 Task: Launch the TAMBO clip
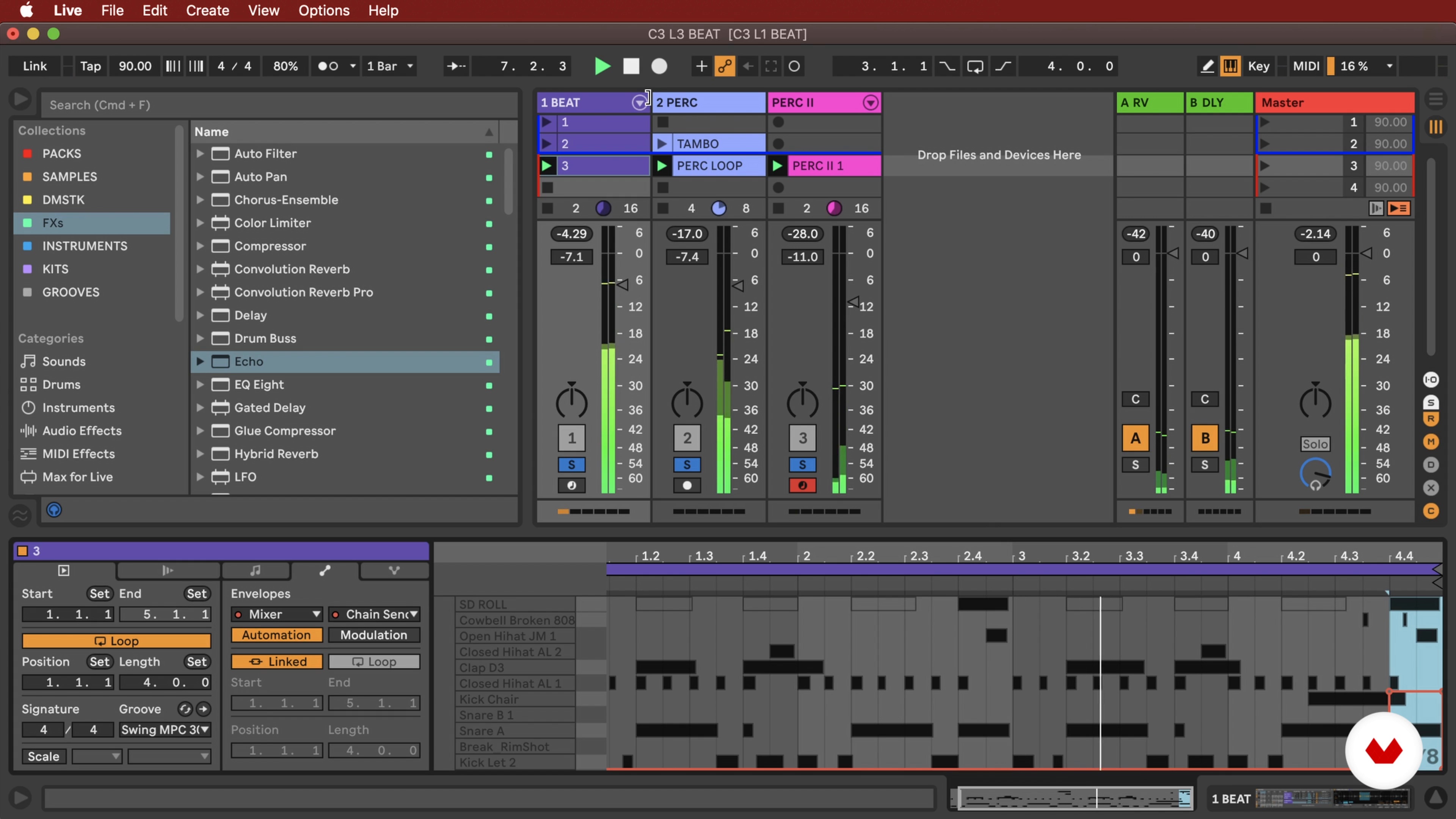coord(662,144)
